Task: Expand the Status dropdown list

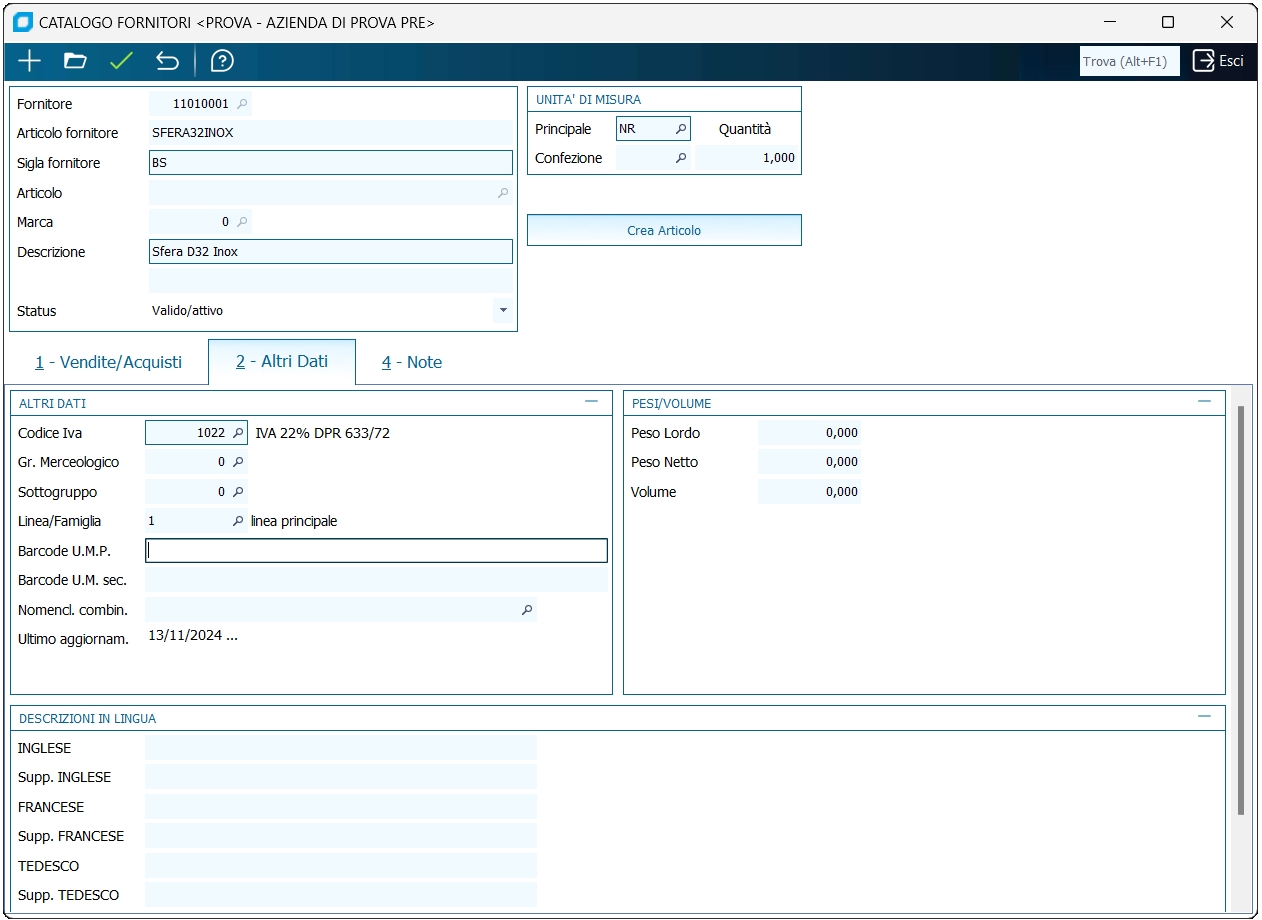Action: coord(502,311)
